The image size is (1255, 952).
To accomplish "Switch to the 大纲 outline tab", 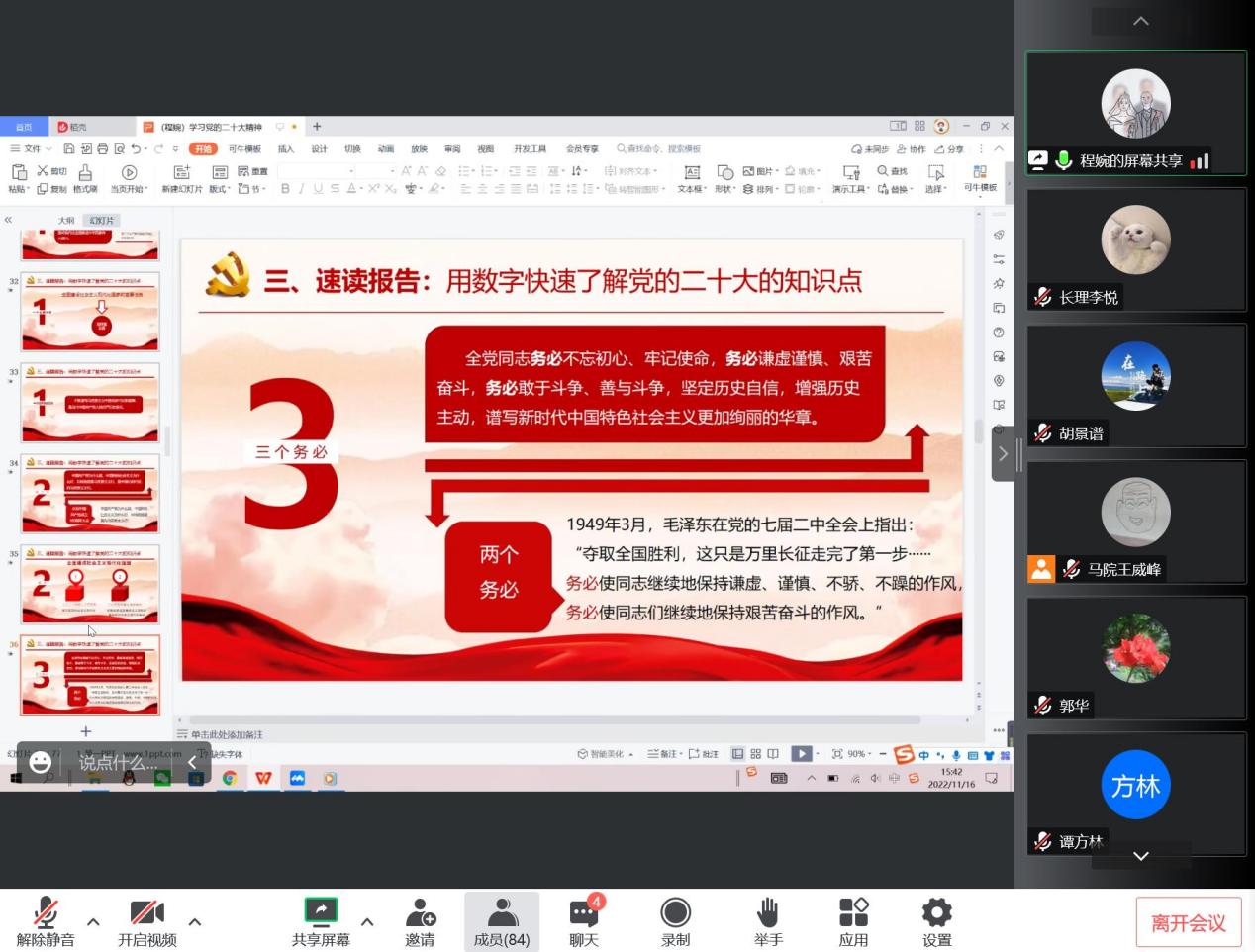I will pyautogui.click(x=66, y=221).
